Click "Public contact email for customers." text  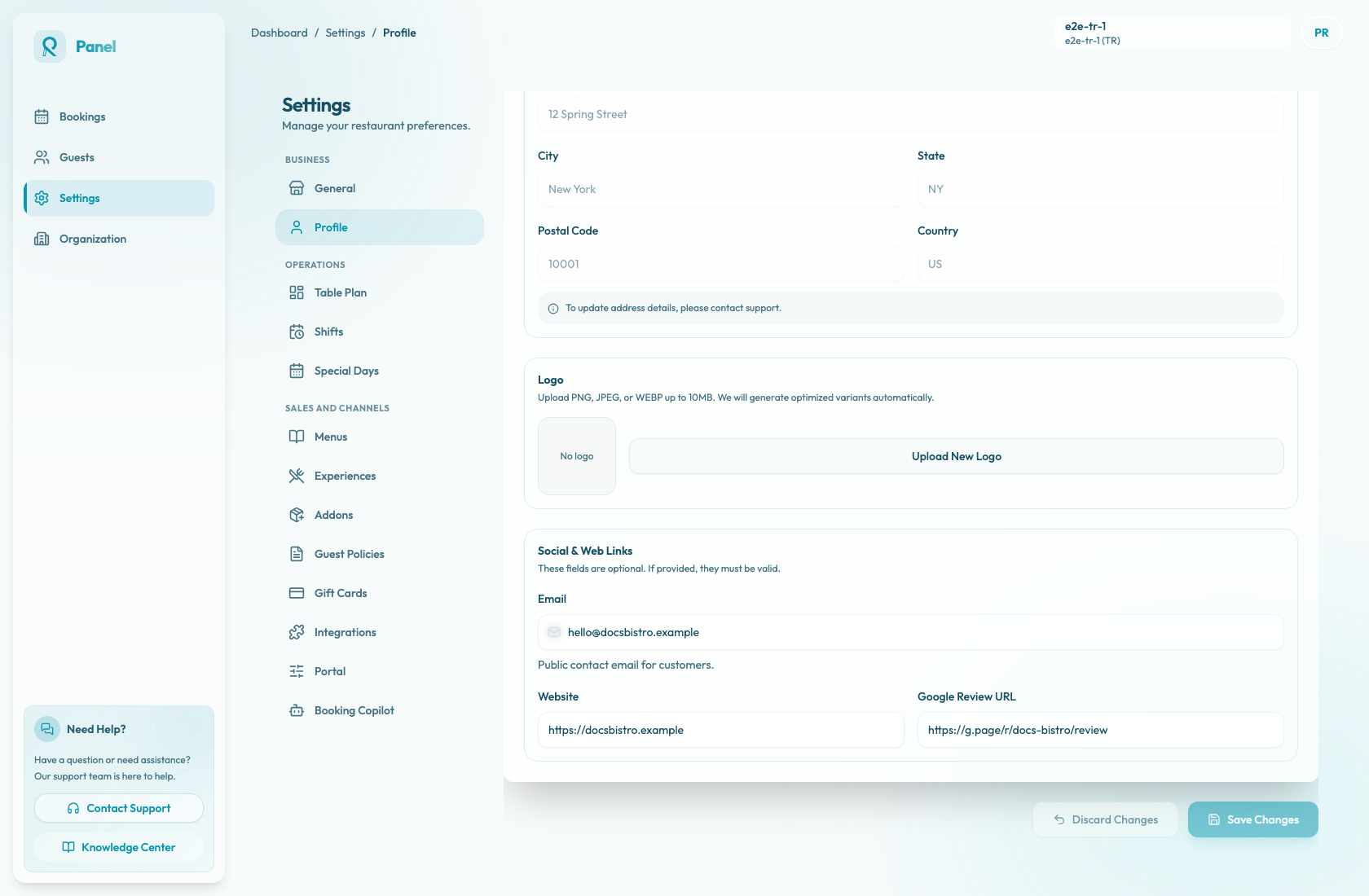point(626,665)
